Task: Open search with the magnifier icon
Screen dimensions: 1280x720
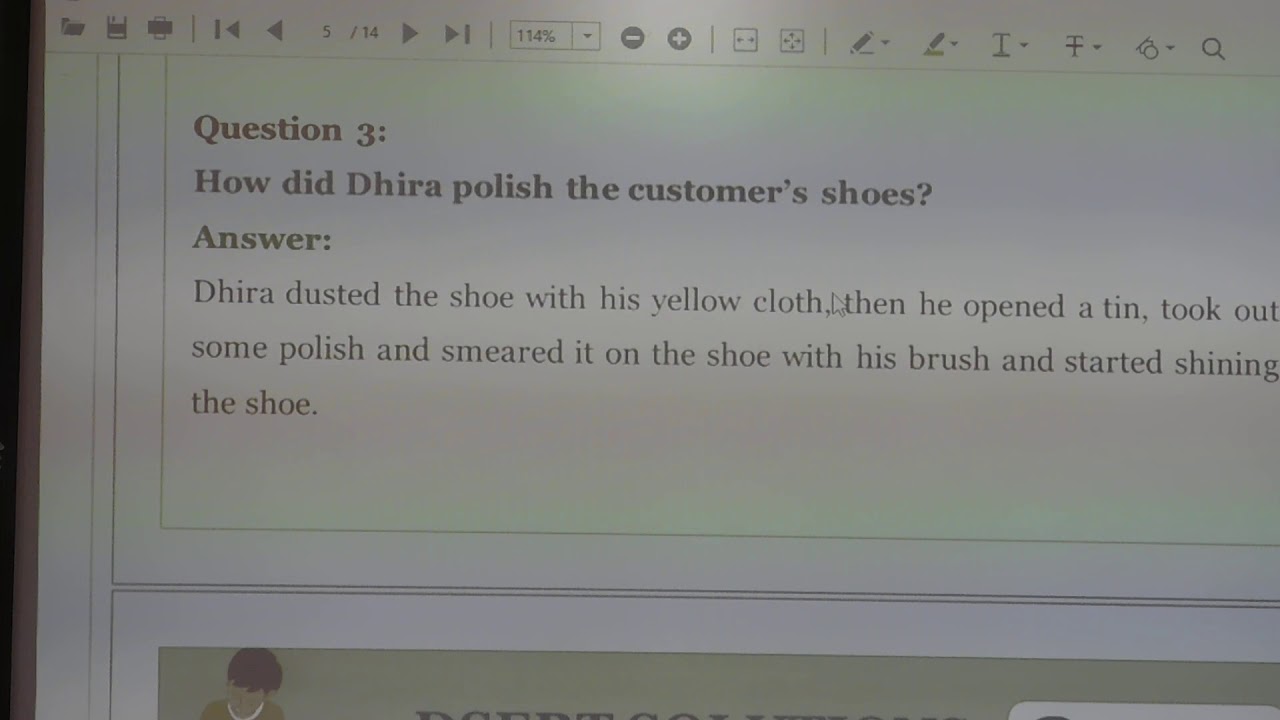Action: point(1213,49)
